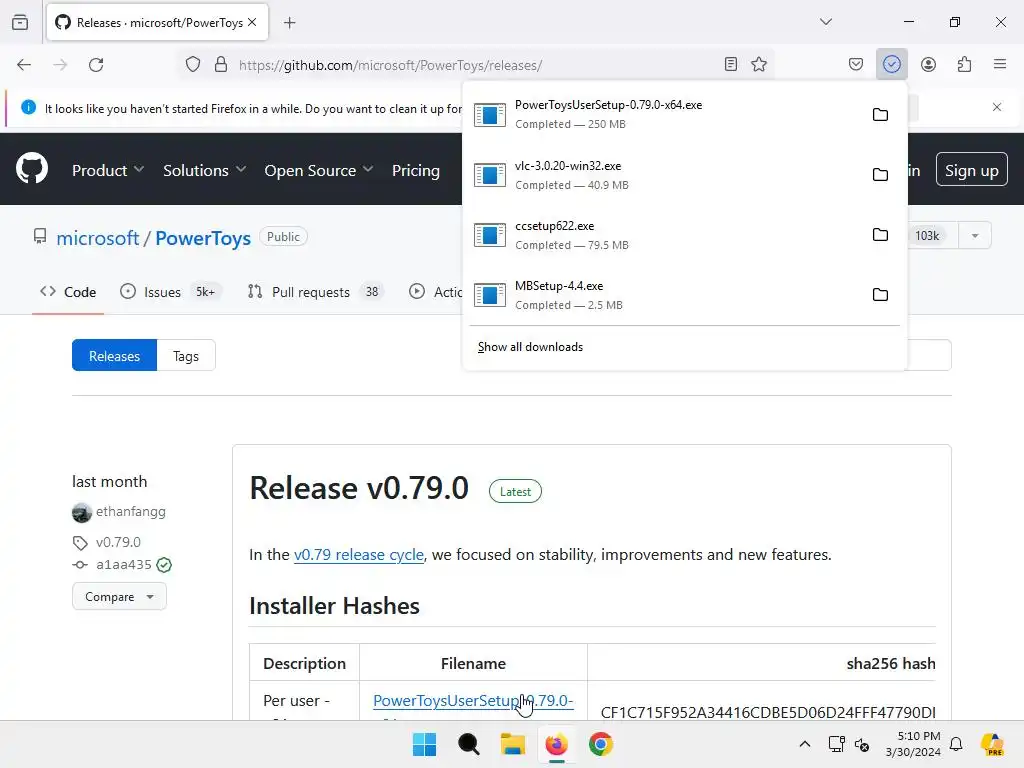Close the Firefox downloads panel button
The height and width of the screenshot is (768, 1024).
tap(891, 64)
